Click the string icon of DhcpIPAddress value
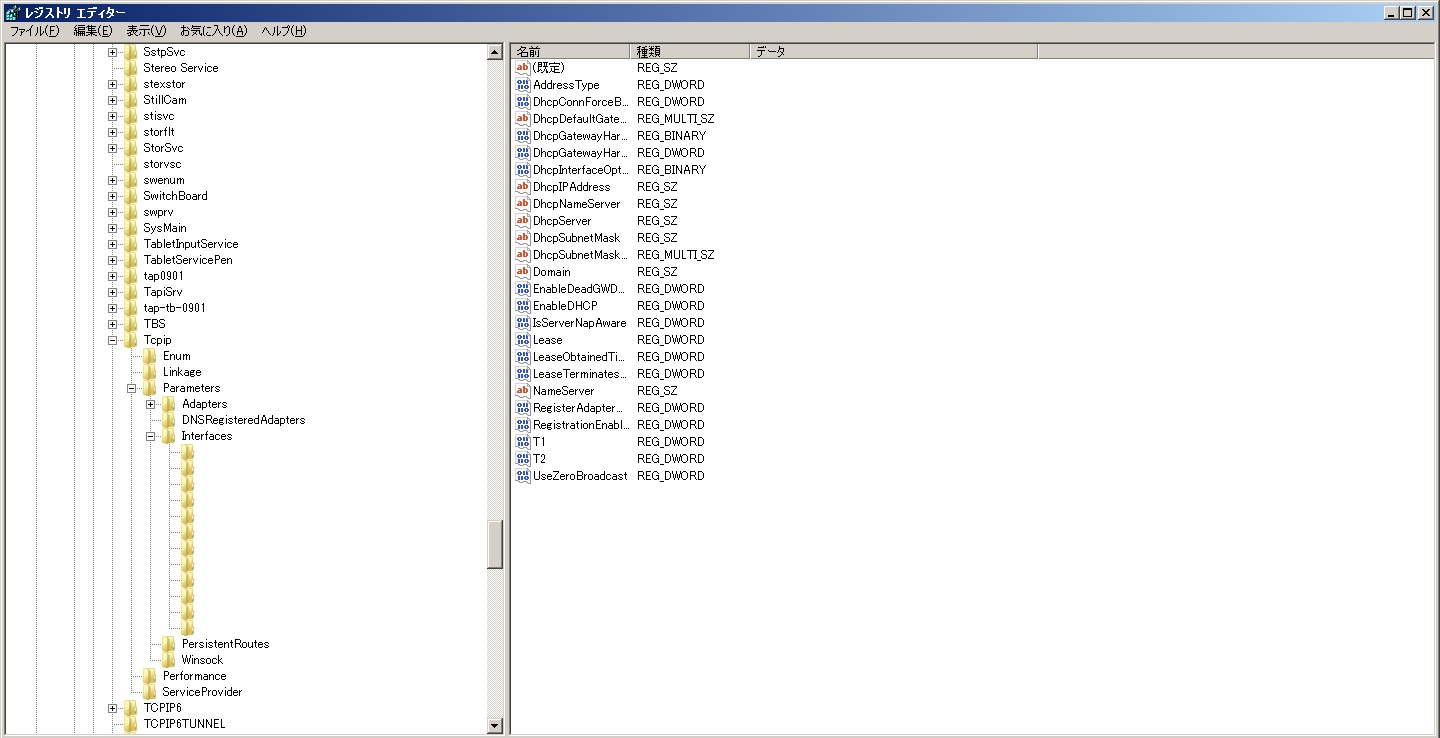This screenshot has height=738, width=1440. [x=522, y=187]
